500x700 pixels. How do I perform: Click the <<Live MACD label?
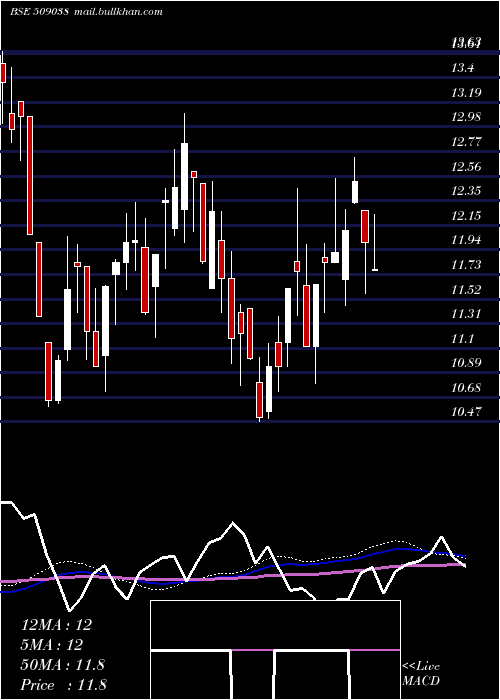(x=421, y=673)
